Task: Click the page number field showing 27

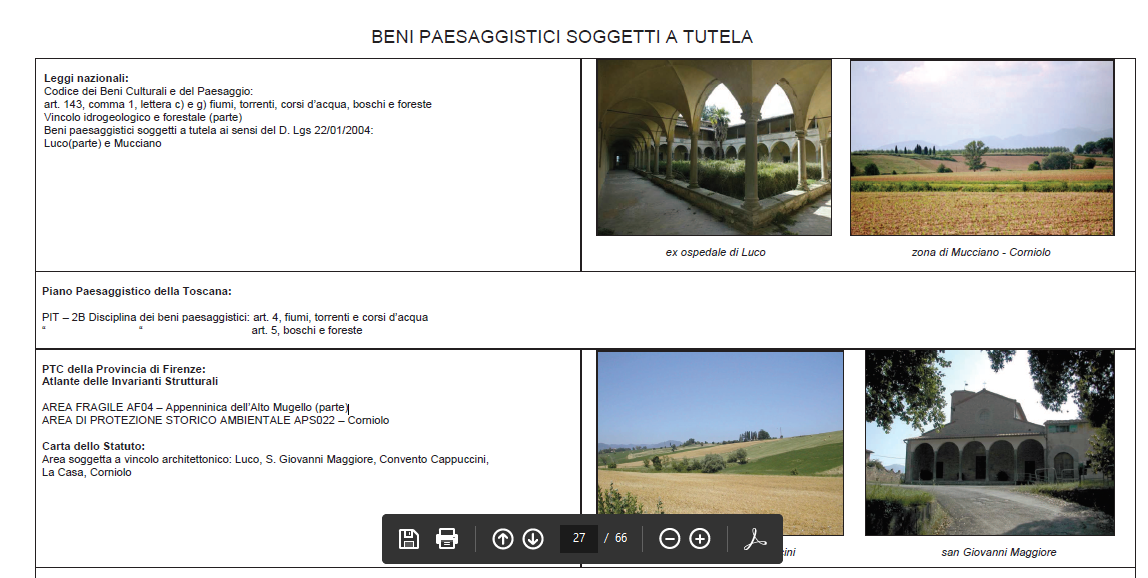Action: [578, 539]
